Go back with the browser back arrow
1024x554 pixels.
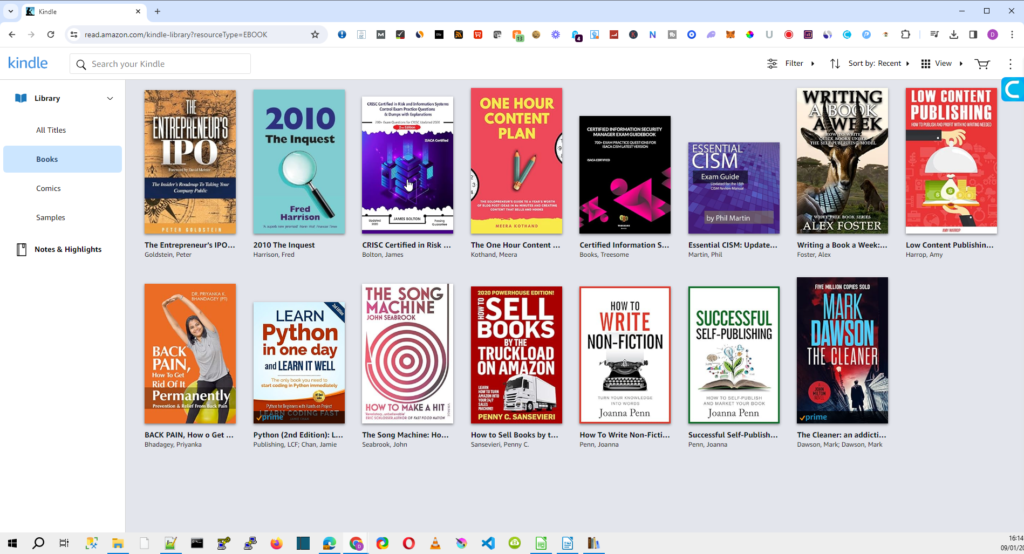[12, 35]
